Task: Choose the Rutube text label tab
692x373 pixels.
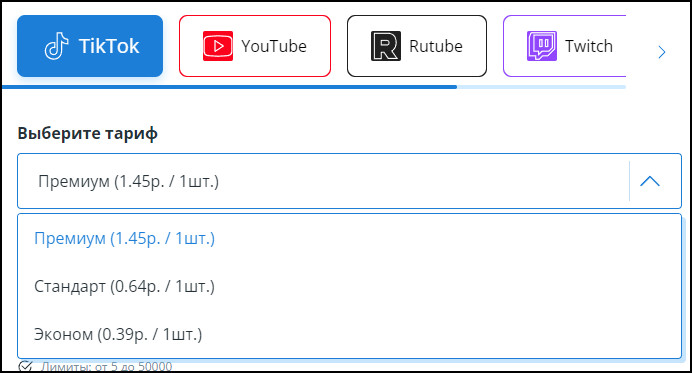Action: point(436,46)
